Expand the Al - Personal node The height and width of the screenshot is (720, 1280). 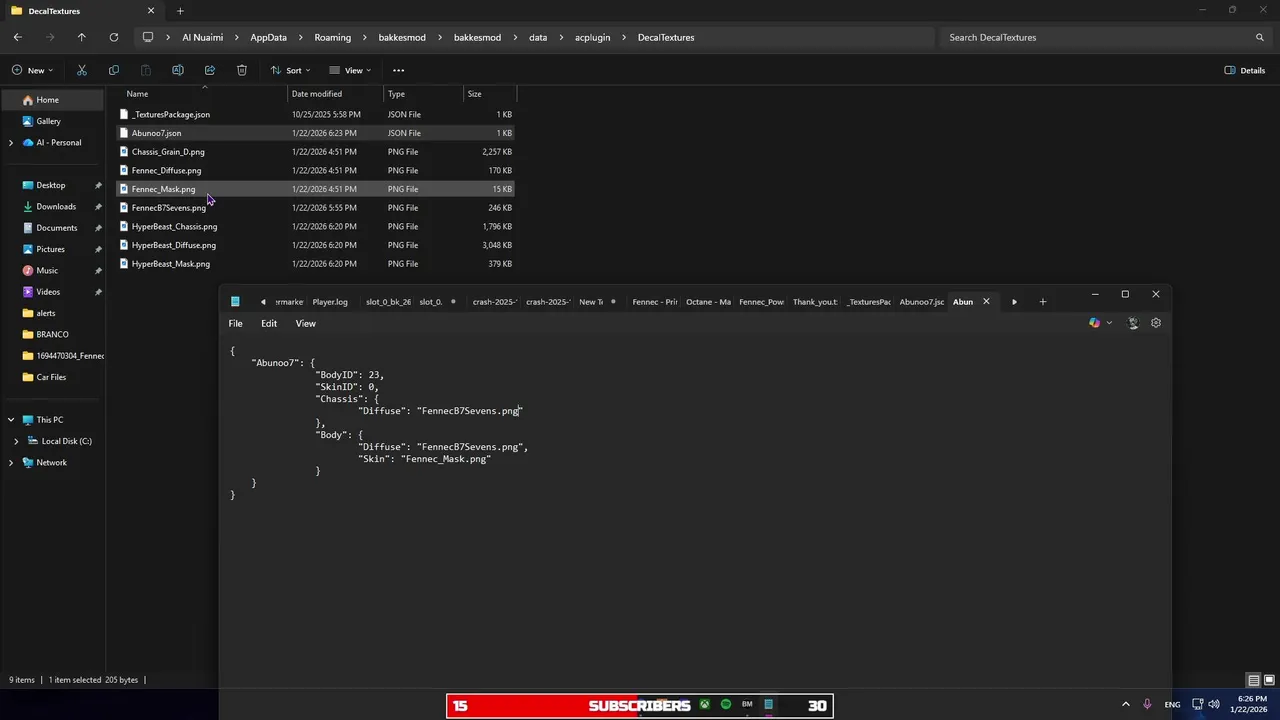tap(11, 143)
